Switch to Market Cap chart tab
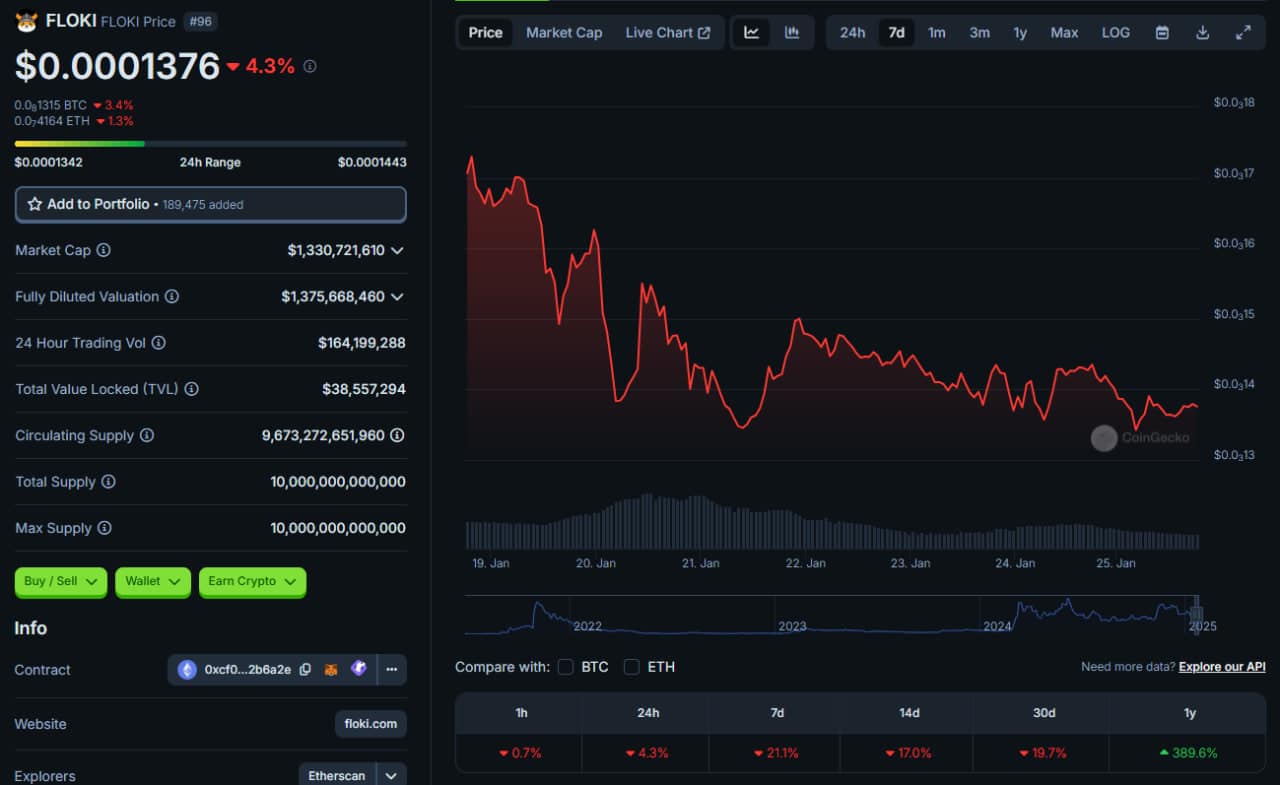This screenshot has width=1280, height=785. click(x=564, y=32)
